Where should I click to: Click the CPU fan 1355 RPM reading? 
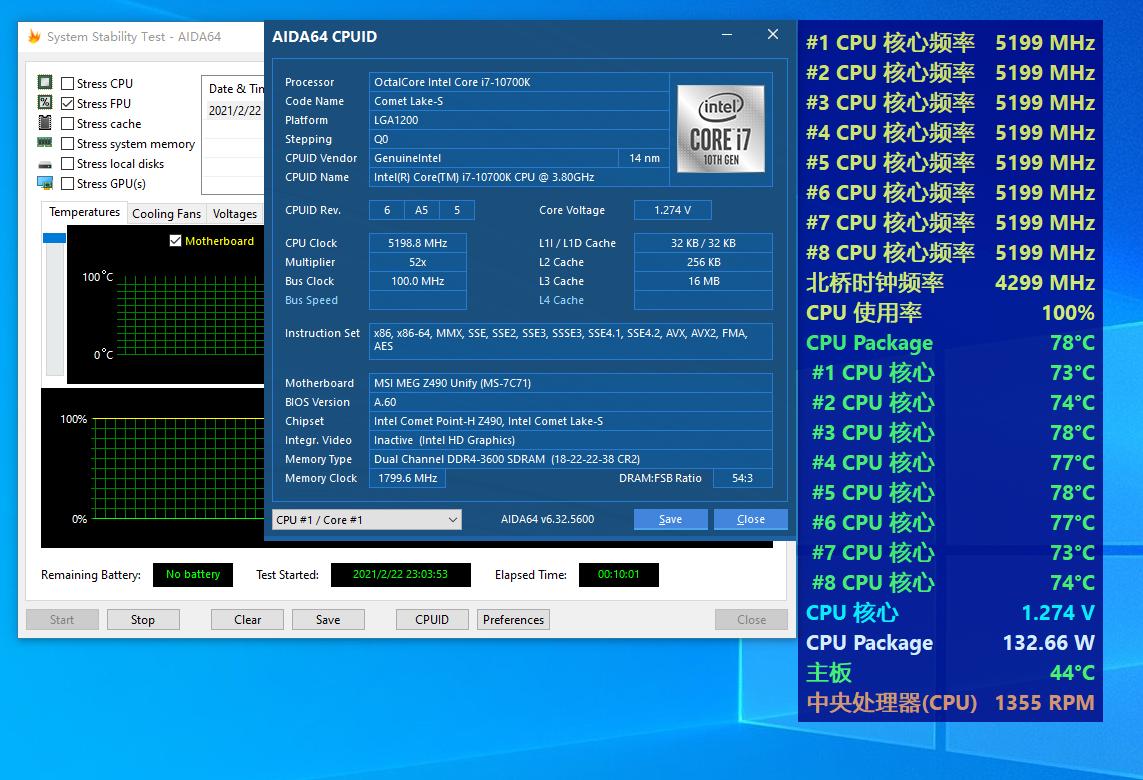[950, 703]
